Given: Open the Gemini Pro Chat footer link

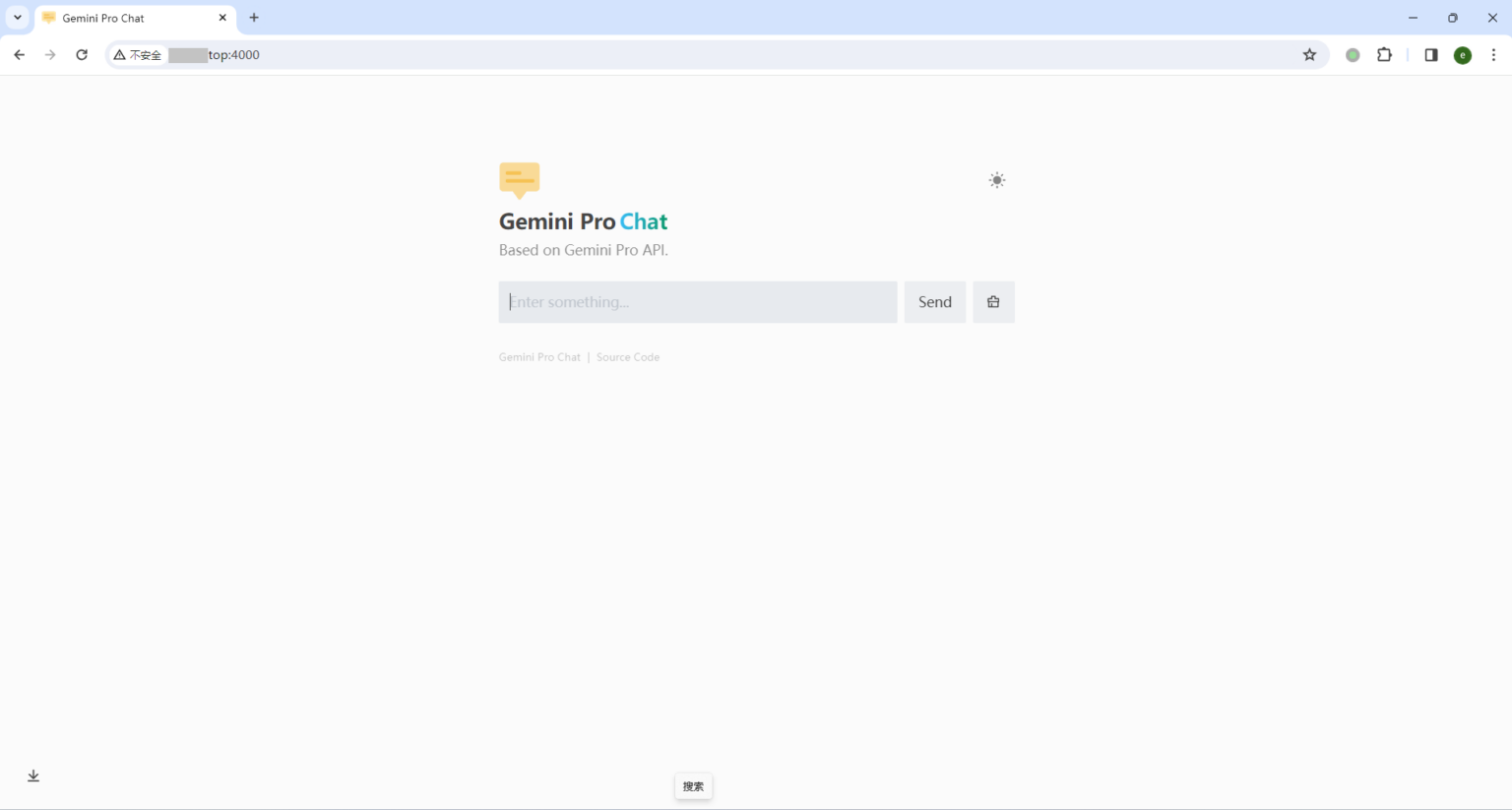Looking at the screenshot, I should click(x=539, y=357).
